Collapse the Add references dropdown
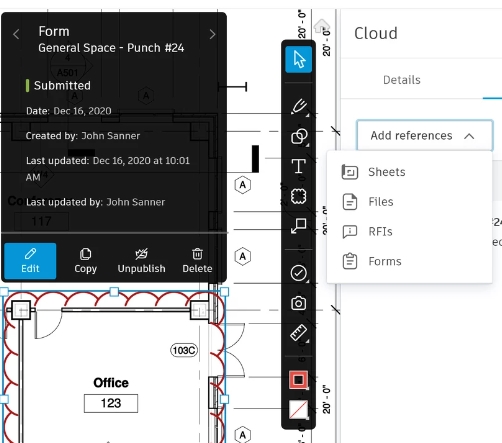 click(425, 135)
